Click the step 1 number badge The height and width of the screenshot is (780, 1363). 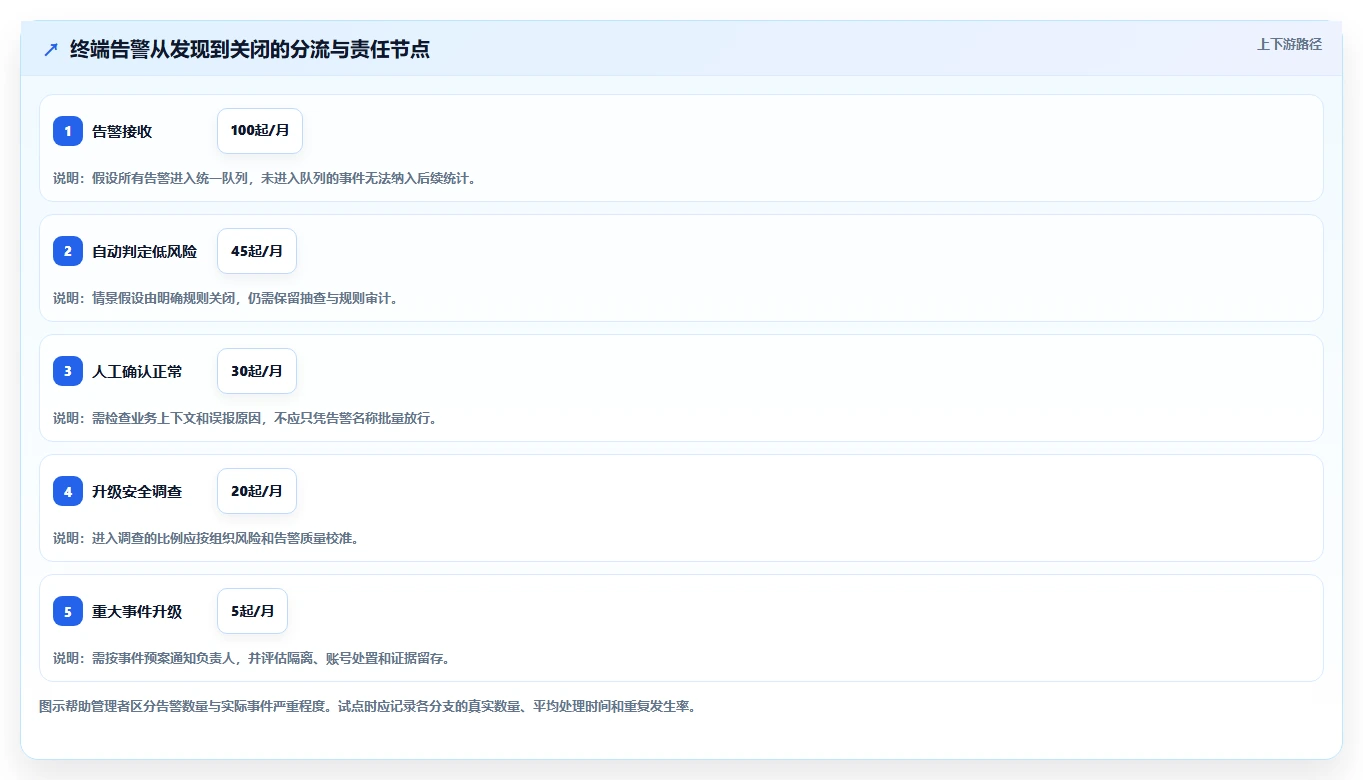68,131
